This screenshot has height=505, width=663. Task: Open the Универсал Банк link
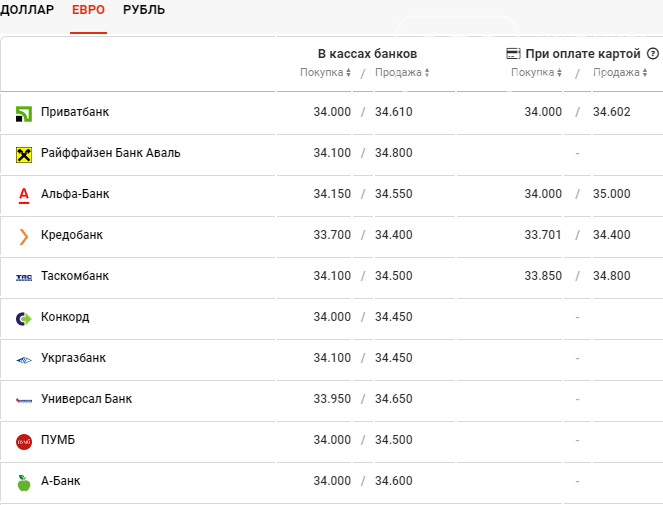click(x=86, y=399)
